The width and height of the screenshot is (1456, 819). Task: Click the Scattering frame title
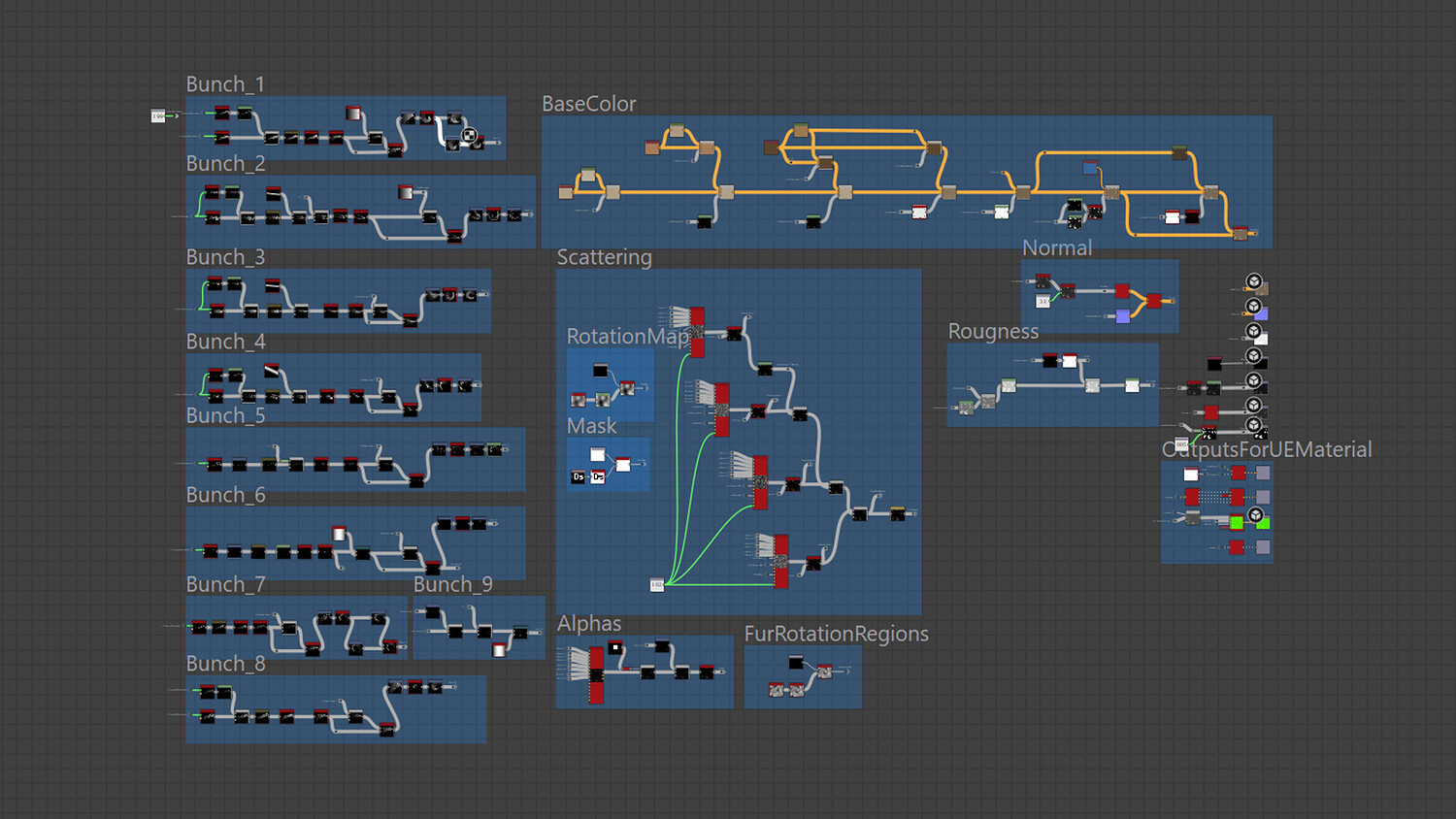605,257
